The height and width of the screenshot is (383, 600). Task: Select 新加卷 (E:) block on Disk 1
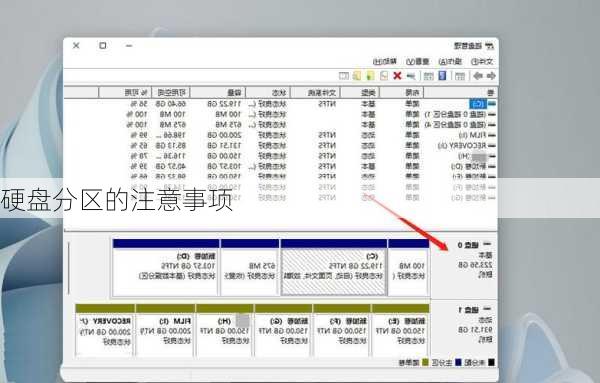(x=400, y=331)
